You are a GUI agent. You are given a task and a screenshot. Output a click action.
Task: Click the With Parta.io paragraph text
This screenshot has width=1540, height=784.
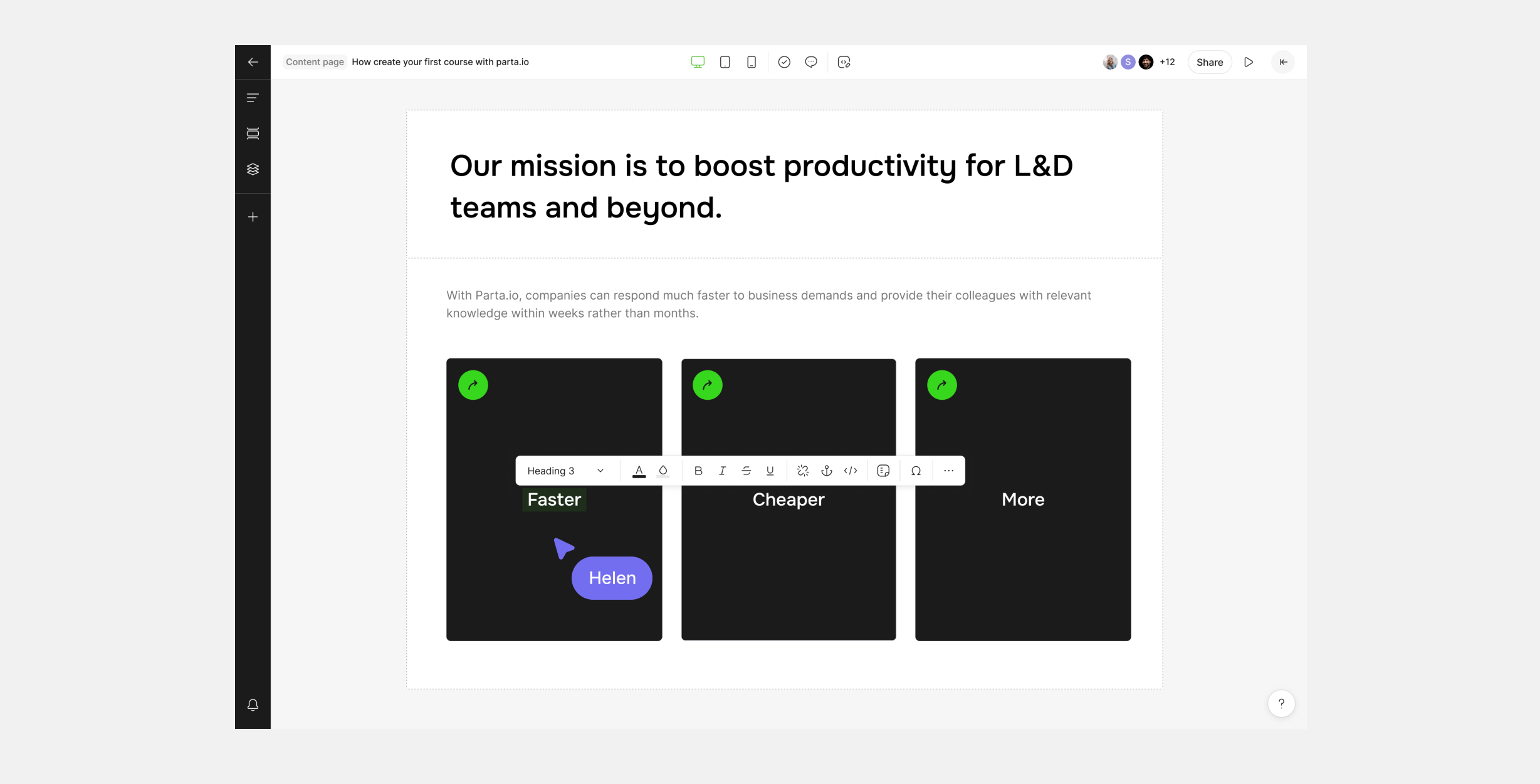point(768,304)
